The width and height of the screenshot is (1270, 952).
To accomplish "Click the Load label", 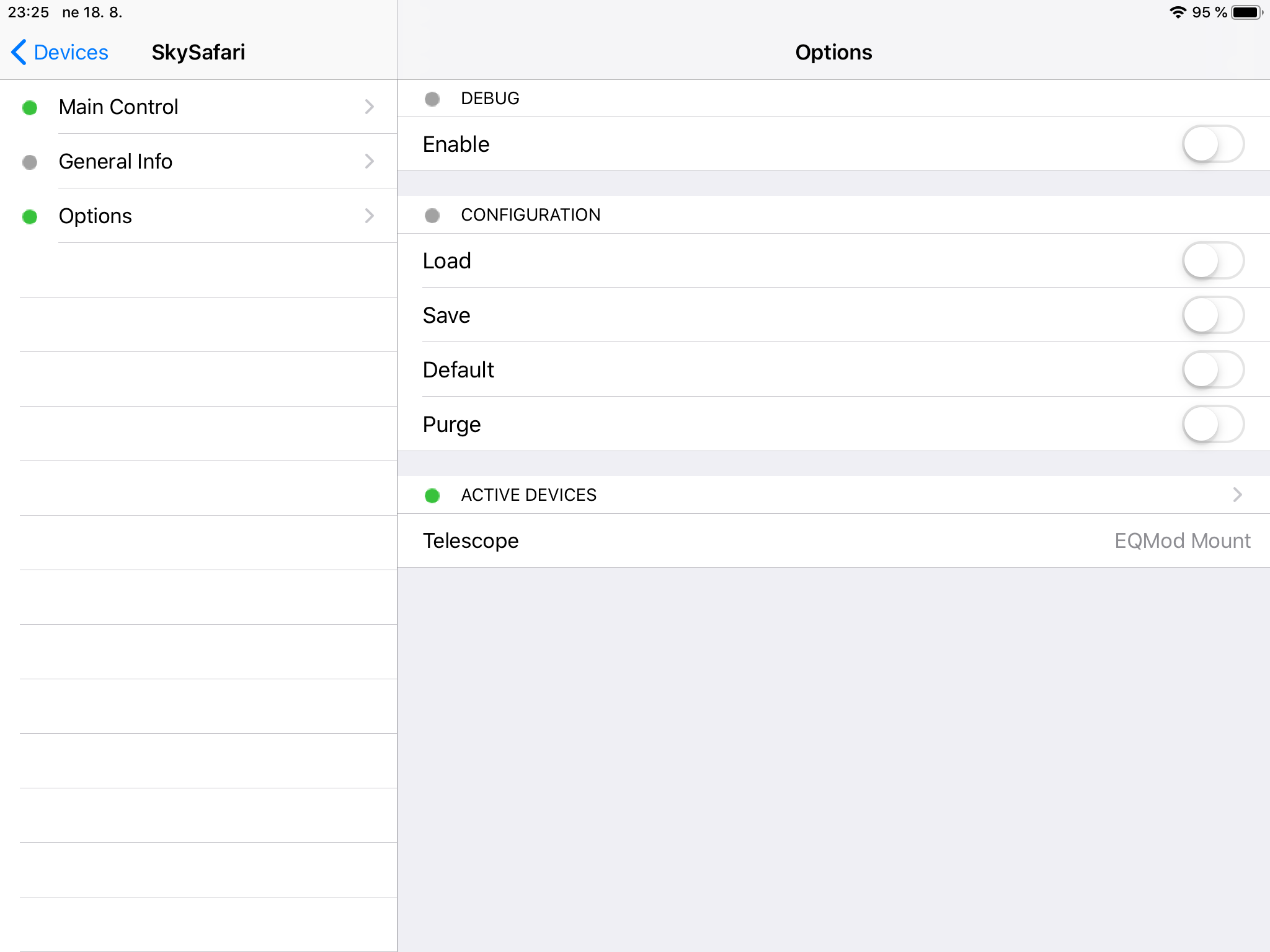I will click(446, 260).
